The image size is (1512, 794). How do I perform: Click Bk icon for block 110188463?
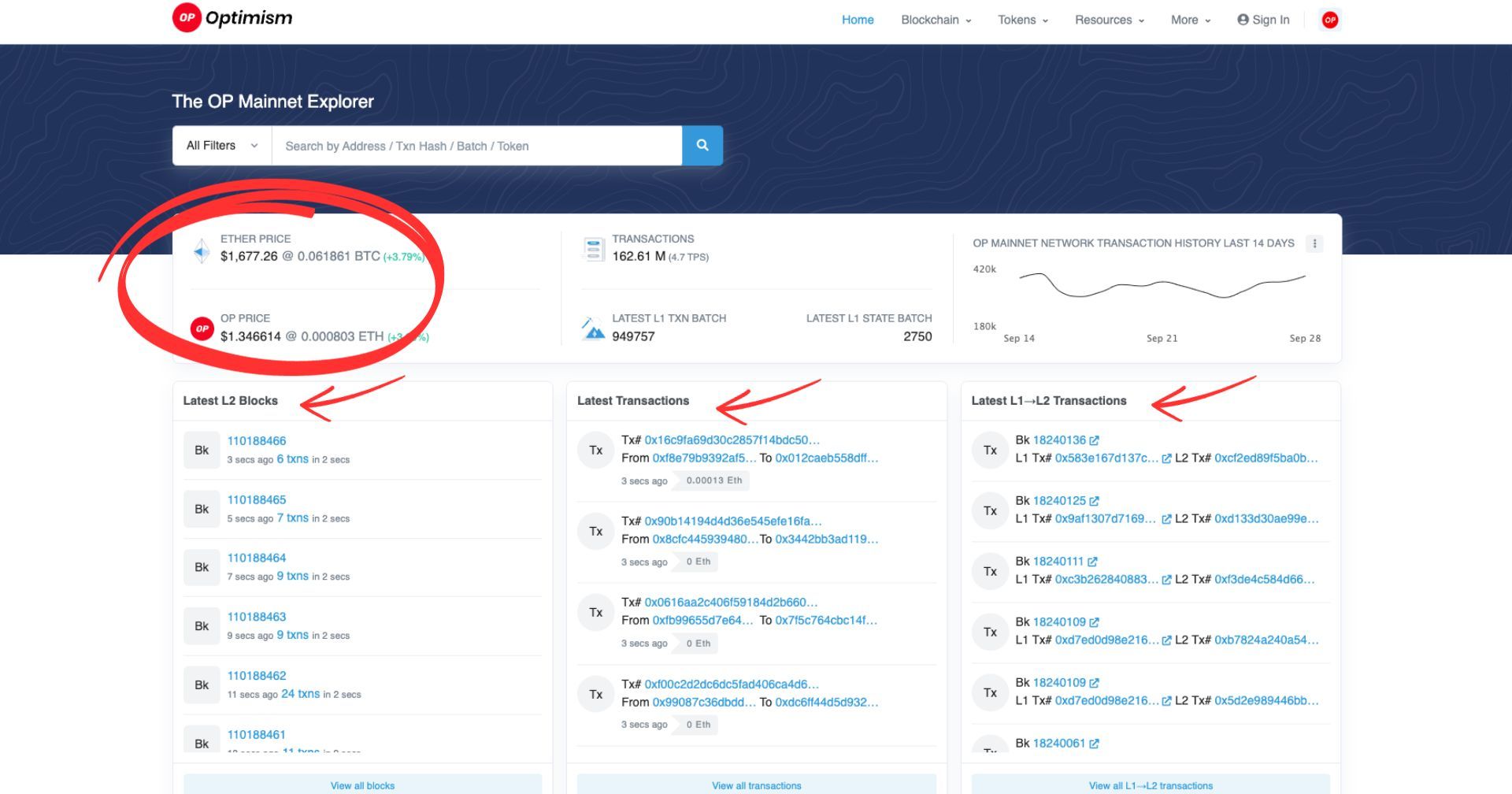(x=202, y=626)
